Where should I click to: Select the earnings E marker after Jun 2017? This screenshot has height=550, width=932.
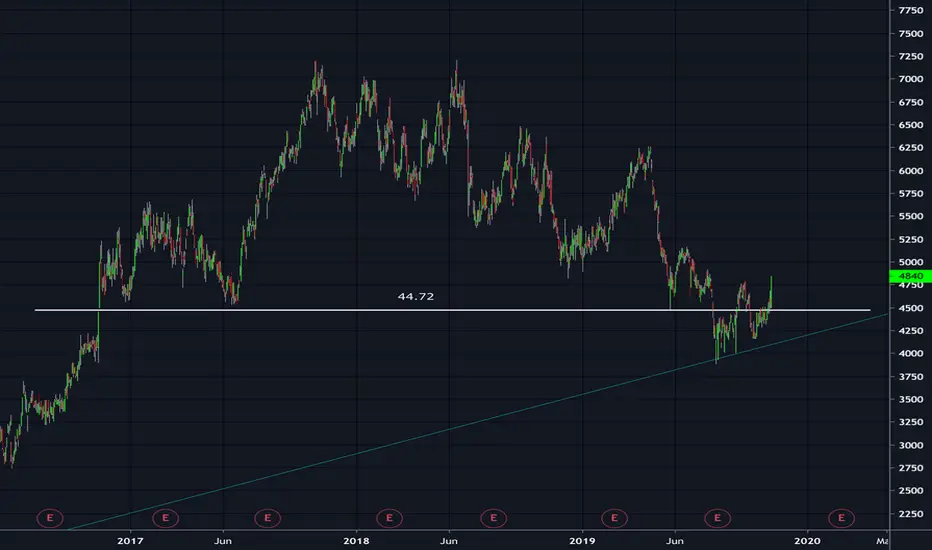[x=267, y=518]
